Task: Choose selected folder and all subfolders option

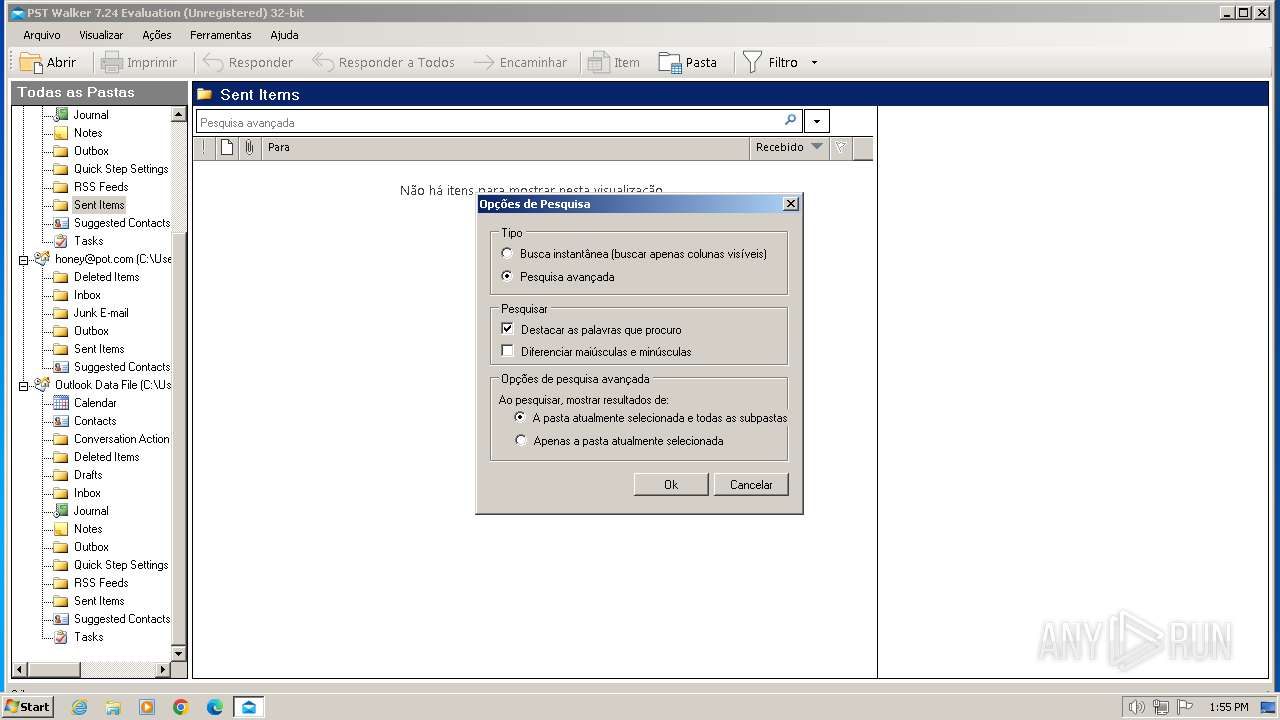Action: click(520, 417)
